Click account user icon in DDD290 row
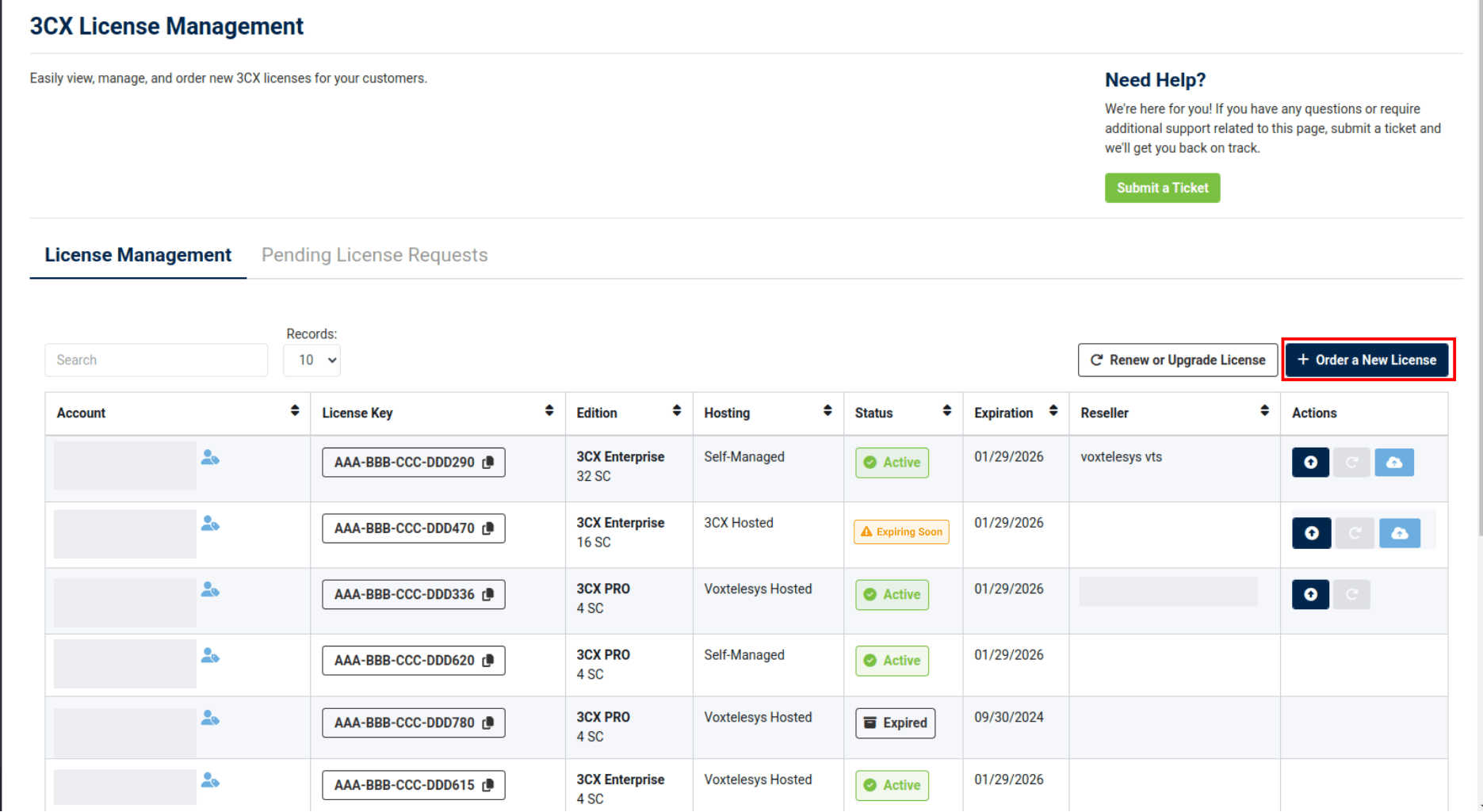This screenshot has height=812, width=1483. pos(210,458)
